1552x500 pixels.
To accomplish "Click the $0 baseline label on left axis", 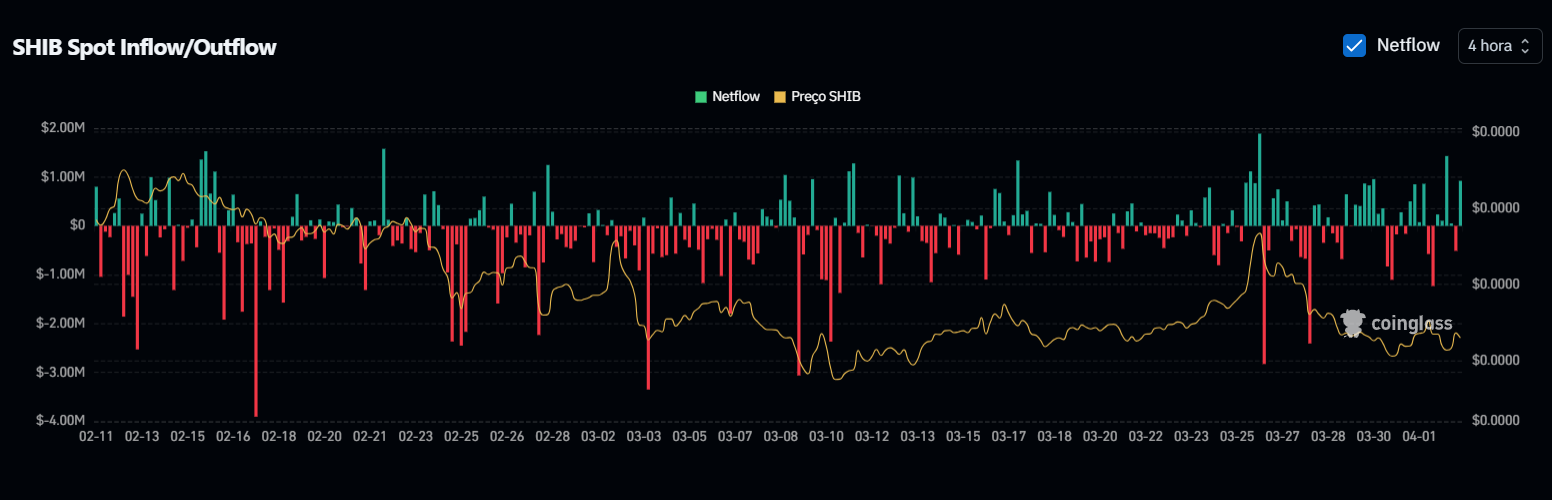I will 76,225.
